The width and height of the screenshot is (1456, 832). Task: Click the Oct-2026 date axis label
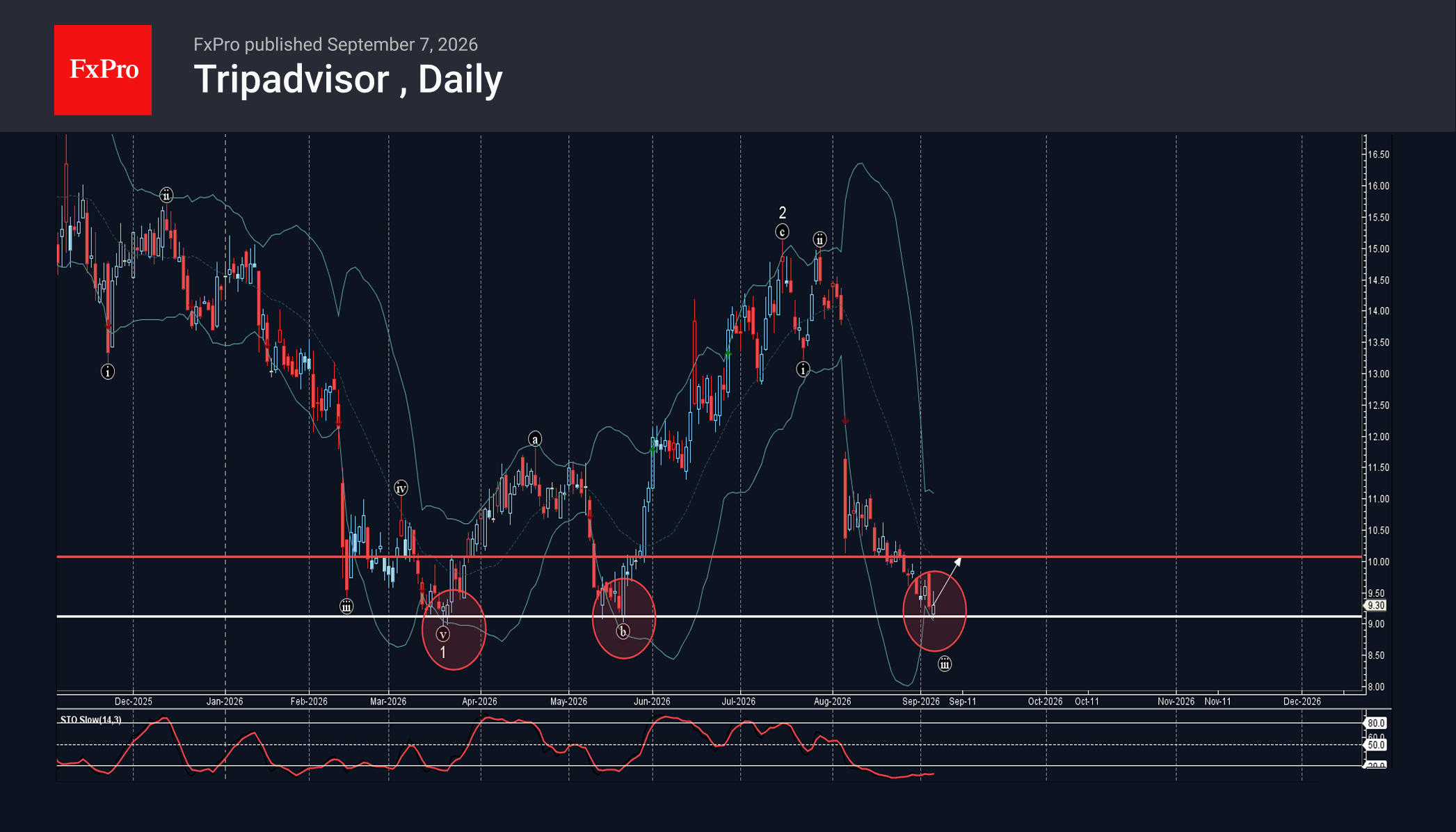[1045, 701]
